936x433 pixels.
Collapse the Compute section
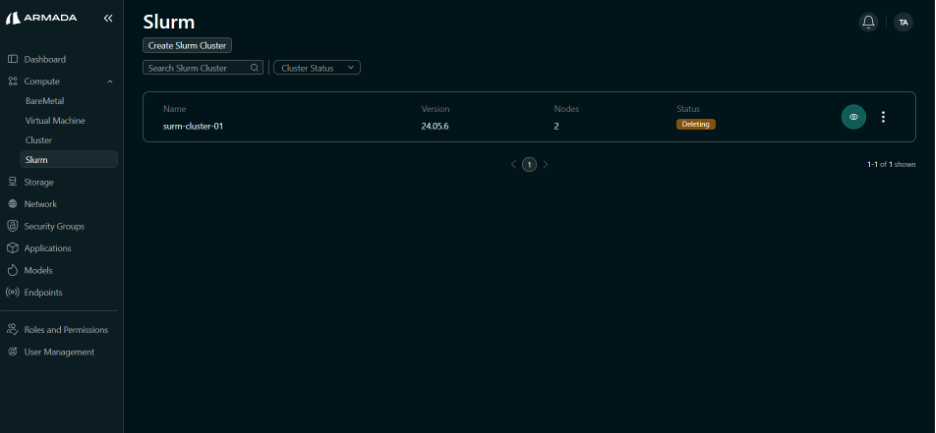pos(109,81)
